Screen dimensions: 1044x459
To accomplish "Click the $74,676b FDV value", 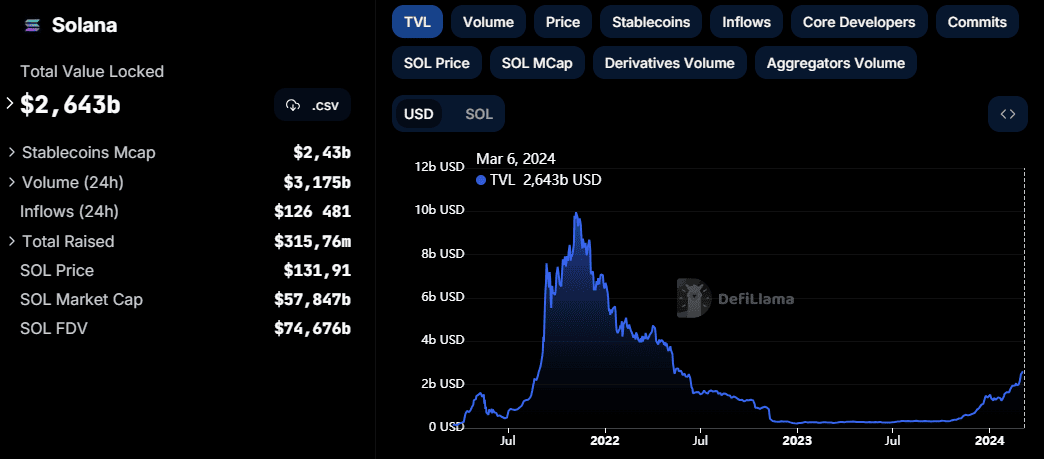I will (x=312, y=328).
